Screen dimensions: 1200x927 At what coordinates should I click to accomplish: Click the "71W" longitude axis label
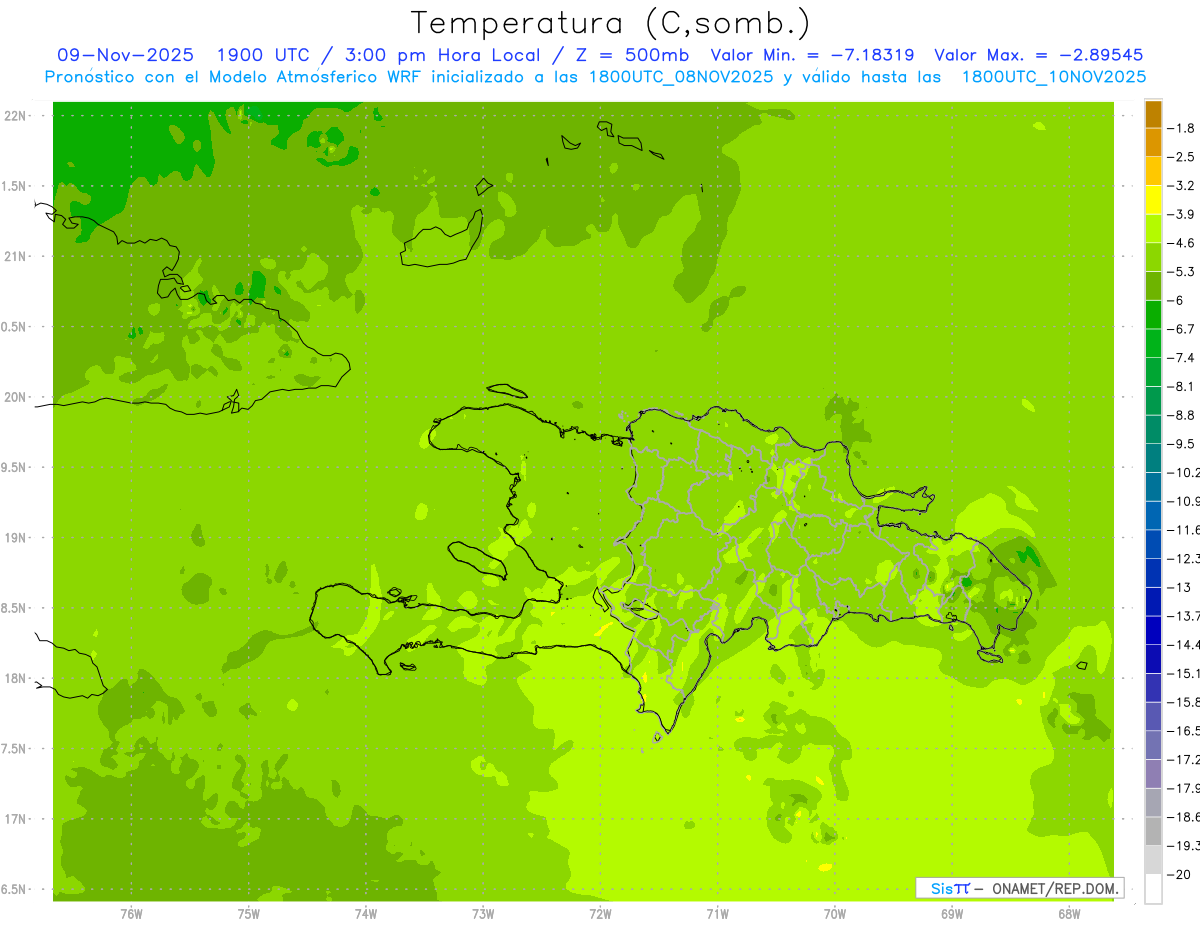pos(717,914)
